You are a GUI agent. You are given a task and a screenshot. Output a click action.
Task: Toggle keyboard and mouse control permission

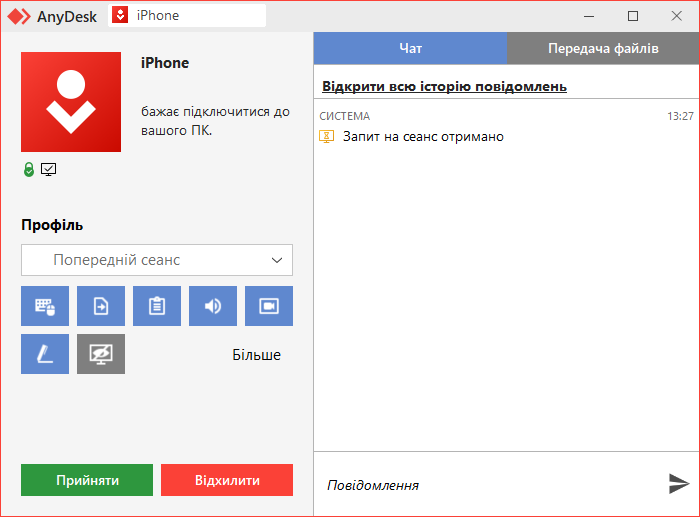coord(45,306)
